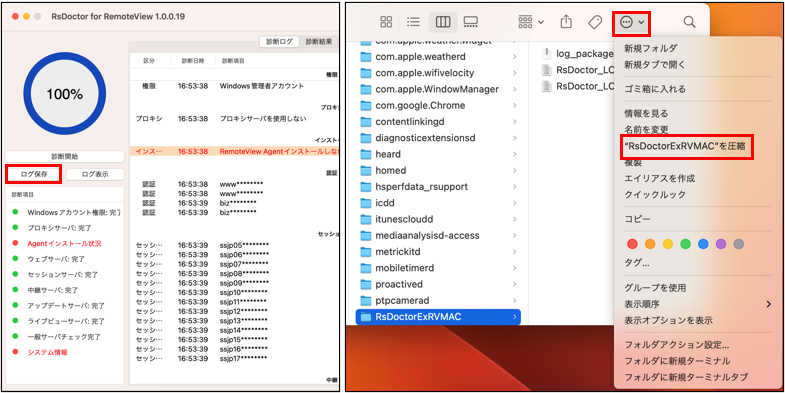Viewport: 785px width, 393px height.
Task: Apply the orange tag color
Action: [650, 244]
